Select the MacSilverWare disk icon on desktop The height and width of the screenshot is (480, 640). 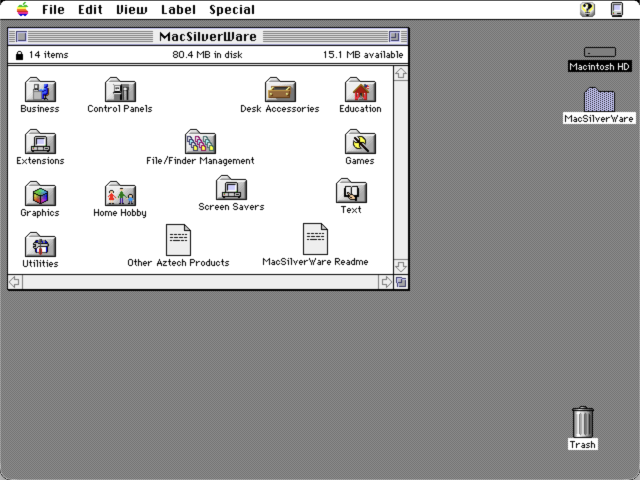(599, 99)
